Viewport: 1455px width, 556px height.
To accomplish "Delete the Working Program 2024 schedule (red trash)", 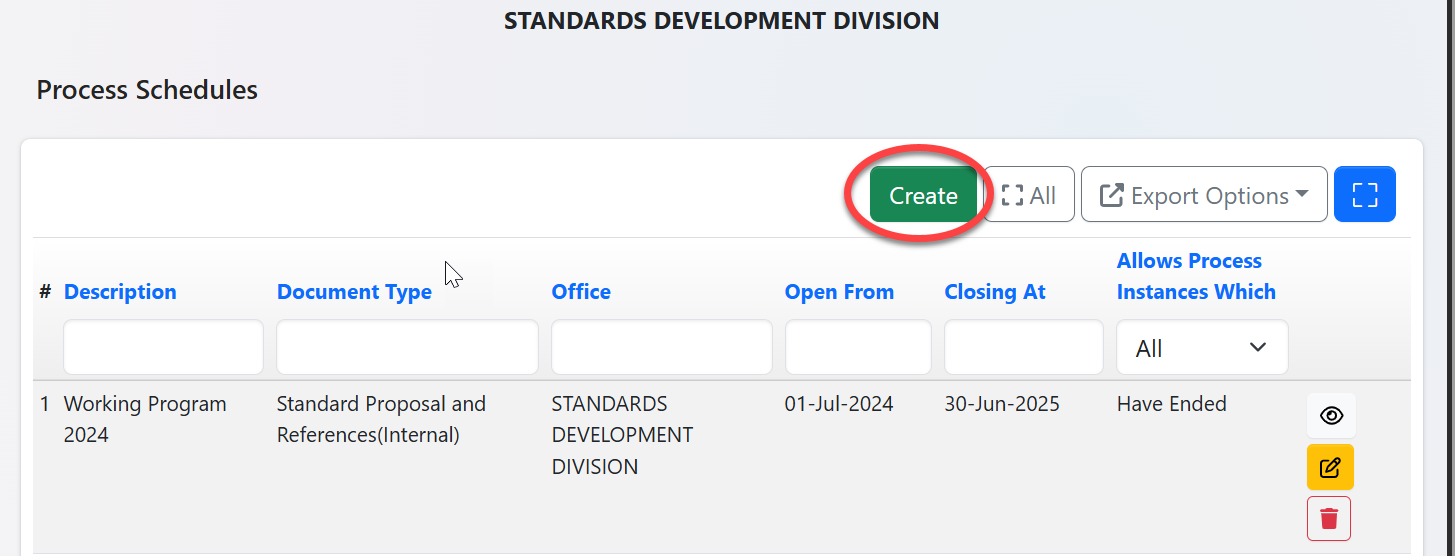I will tap(1329, 518).
